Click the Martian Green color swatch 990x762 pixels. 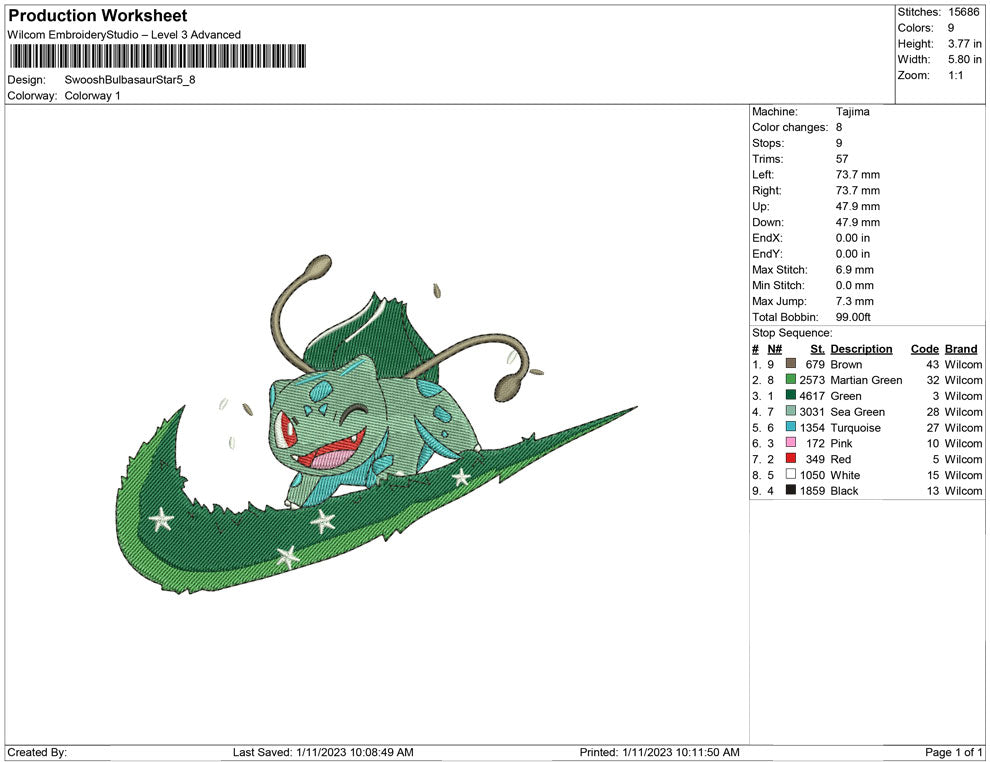(790, 379)
